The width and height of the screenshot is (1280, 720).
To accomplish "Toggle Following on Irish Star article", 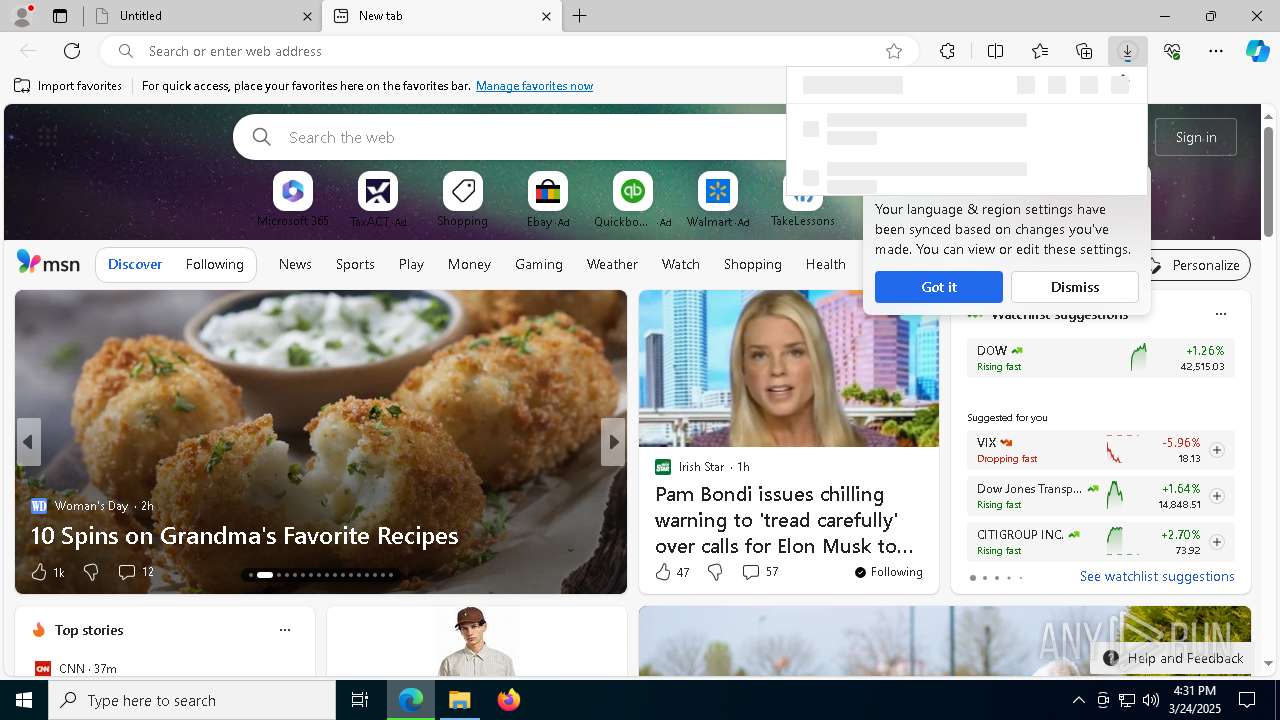I will click(888, 572).
